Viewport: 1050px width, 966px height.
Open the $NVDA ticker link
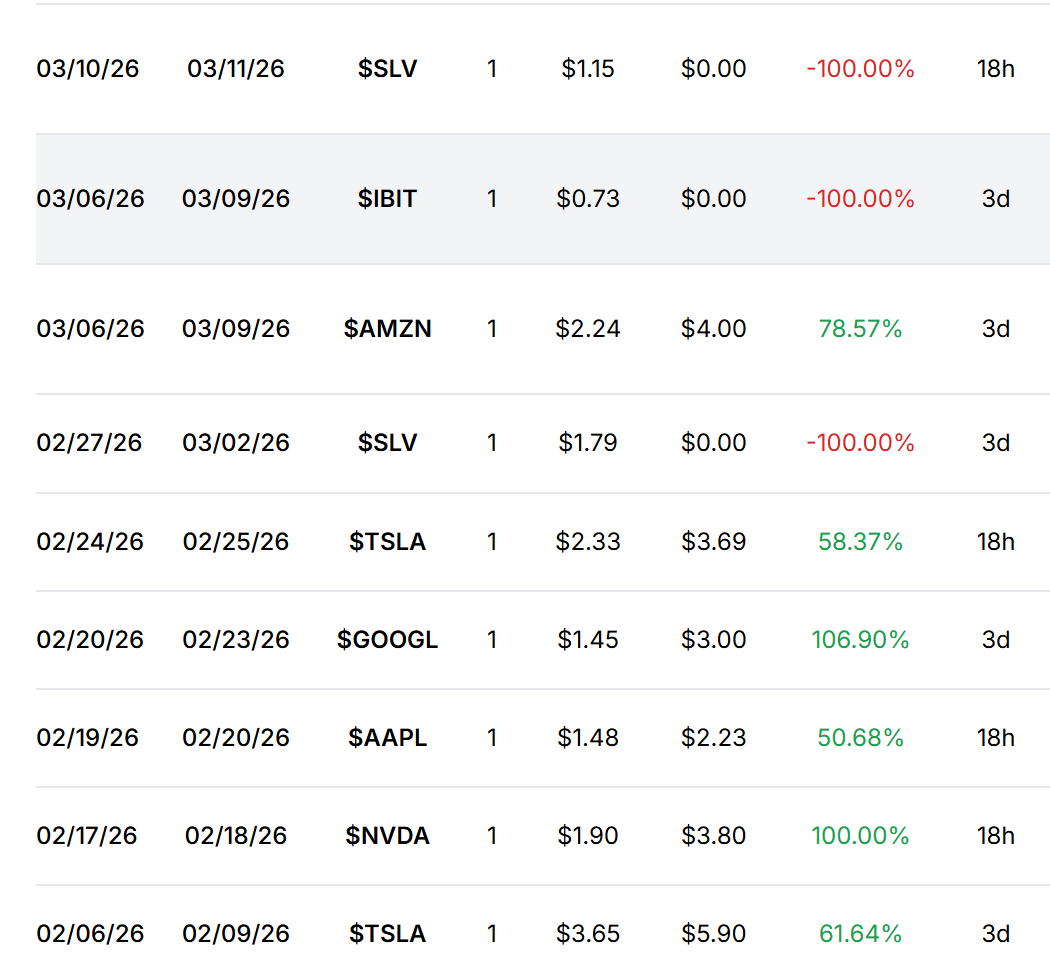387,835
